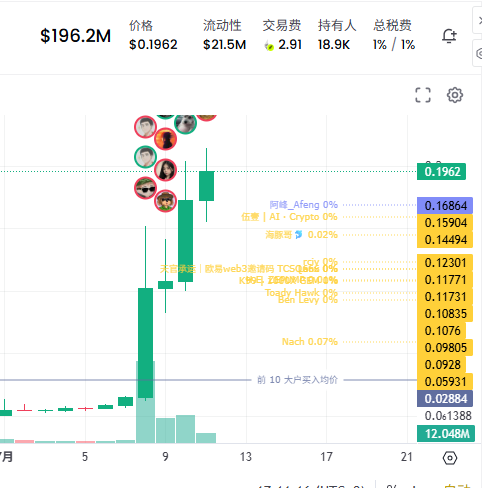The width and height of the screenshot is (482, 488).
Task: Click the 总税费 1% / 1% stat
Action: pos(394,35)
